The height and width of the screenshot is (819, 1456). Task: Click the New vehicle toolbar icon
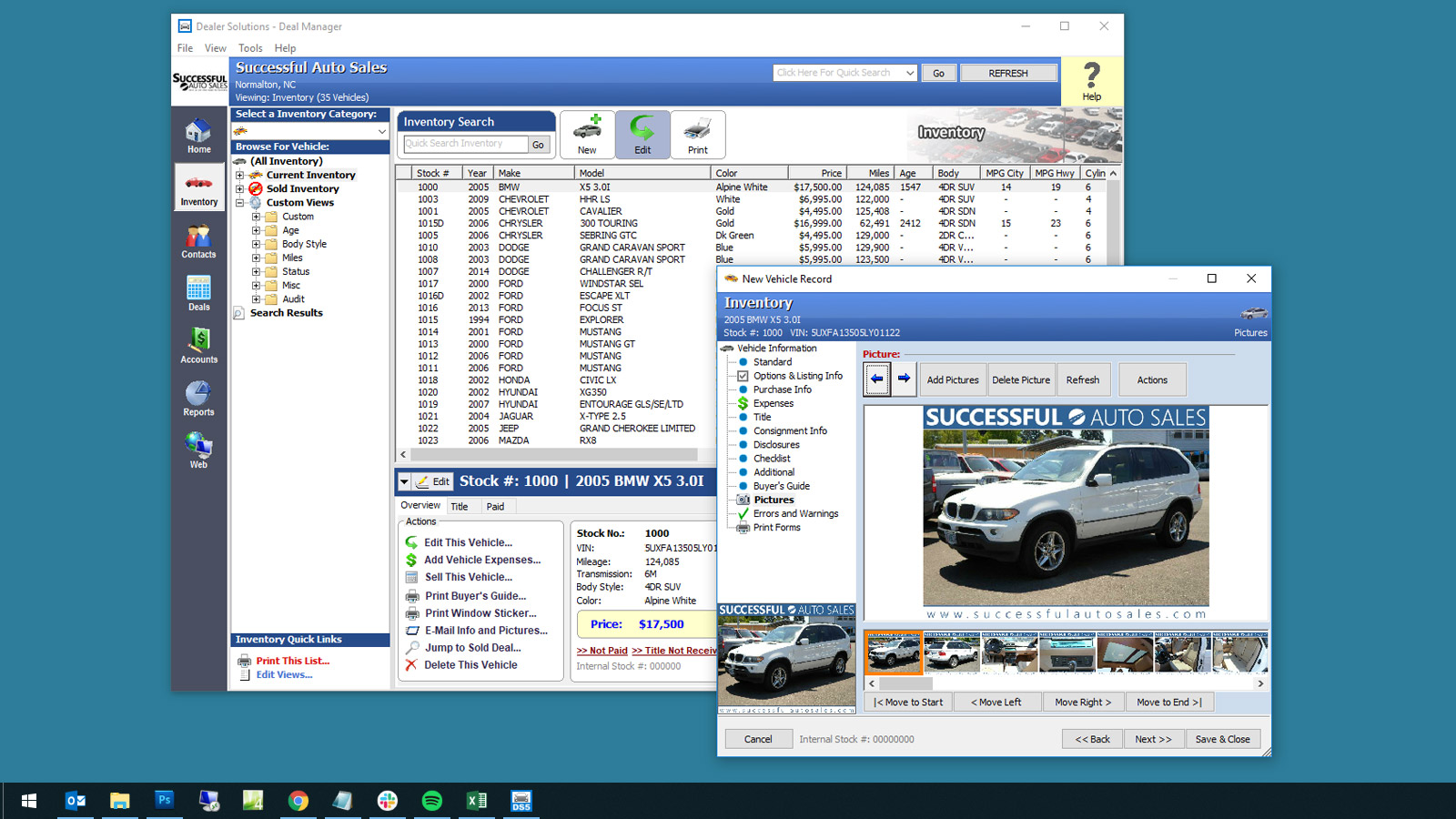[x=587, y=135]
